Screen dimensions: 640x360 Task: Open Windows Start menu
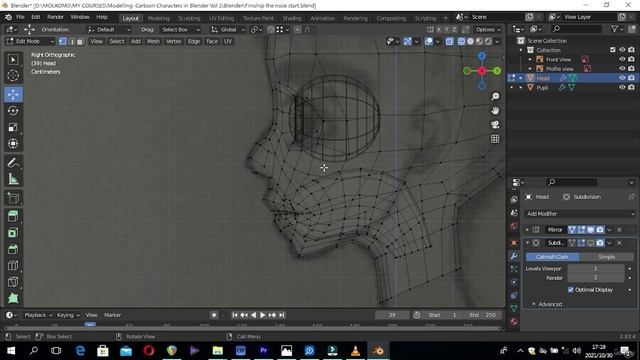[11, 351]
